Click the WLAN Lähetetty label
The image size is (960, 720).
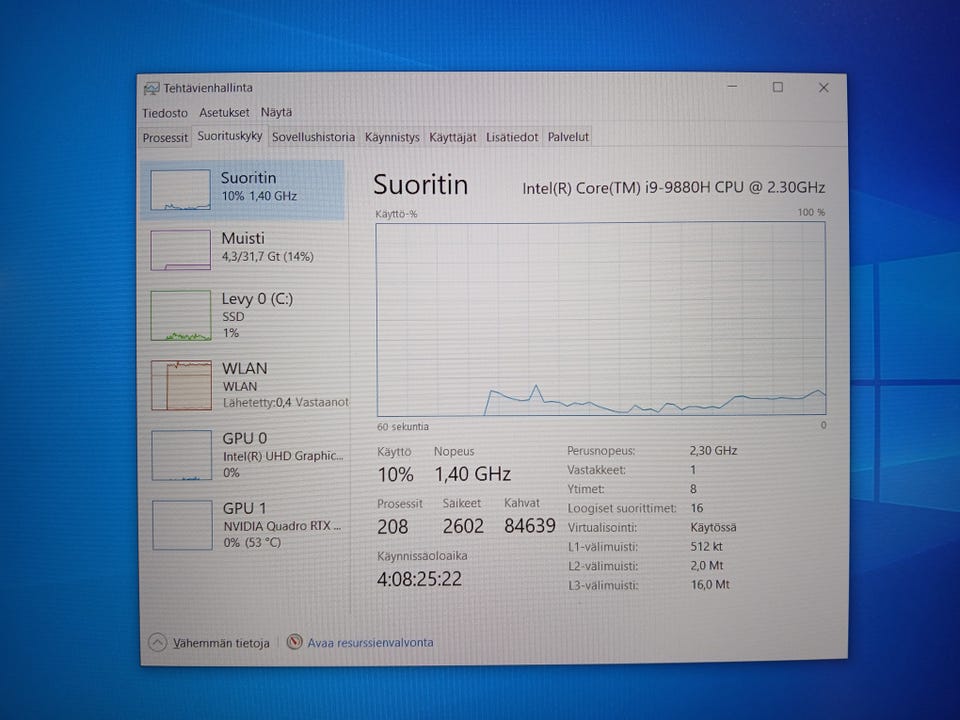click(x=285, y=385)
